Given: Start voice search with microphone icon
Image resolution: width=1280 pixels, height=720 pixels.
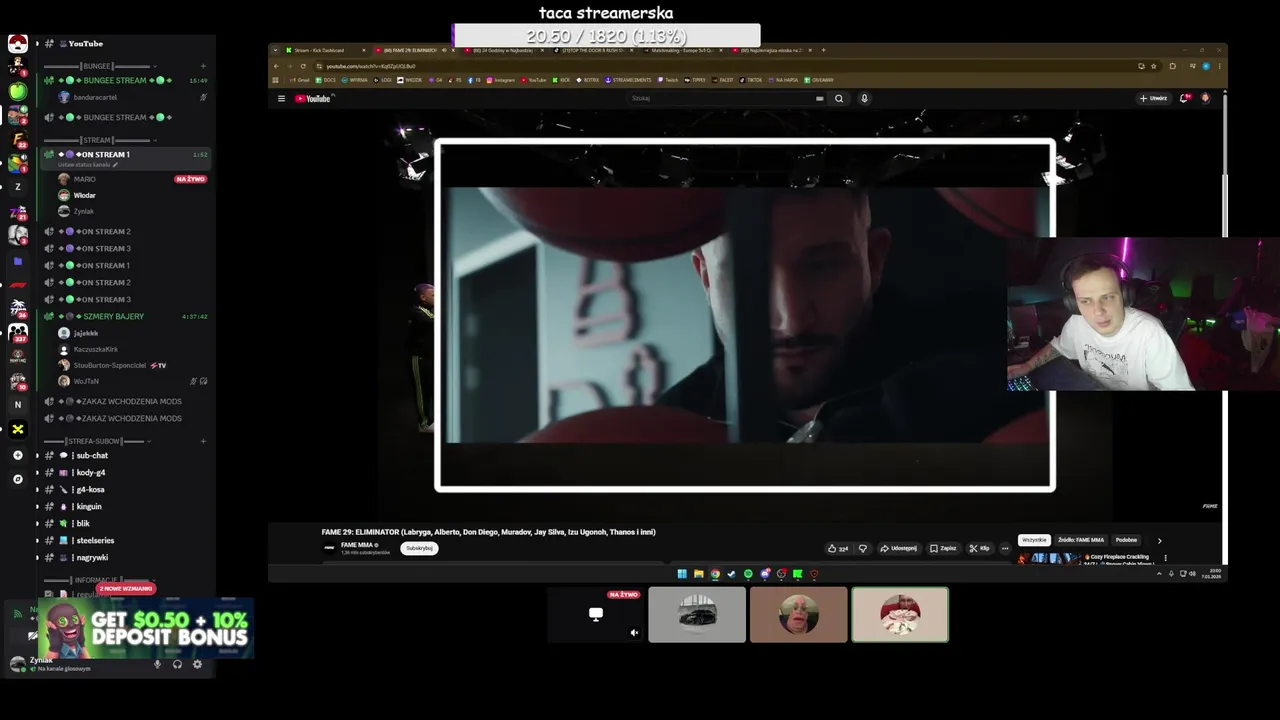Looking at the screenshot, I should point(864,99).
